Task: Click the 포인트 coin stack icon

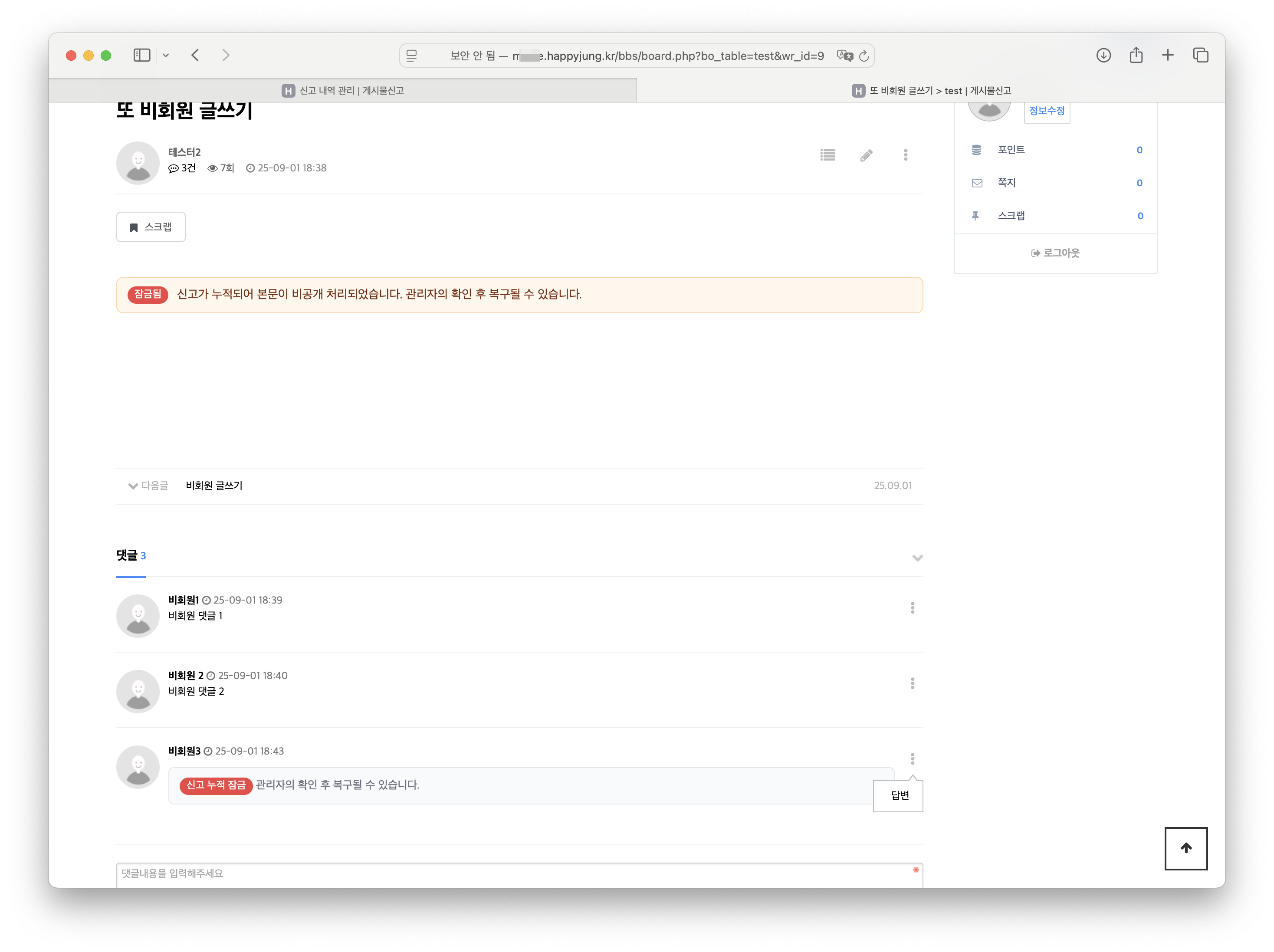Action: [976, 150]
